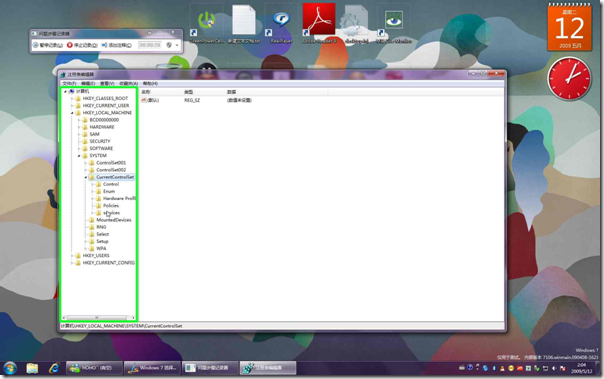Select the Enum subkey
604x379 pixels.
pyautogui.click(x=109, y=191)
